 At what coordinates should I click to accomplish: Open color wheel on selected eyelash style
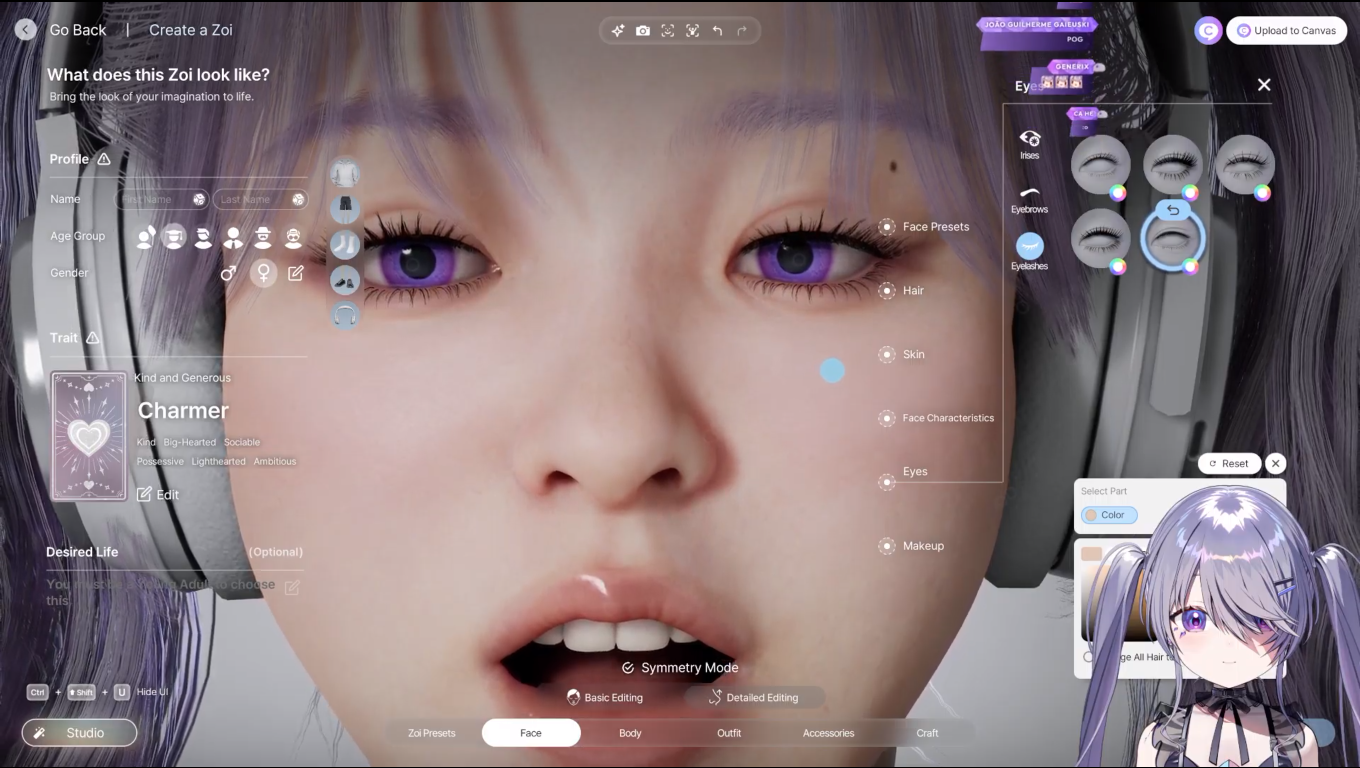click(1190, 266)
